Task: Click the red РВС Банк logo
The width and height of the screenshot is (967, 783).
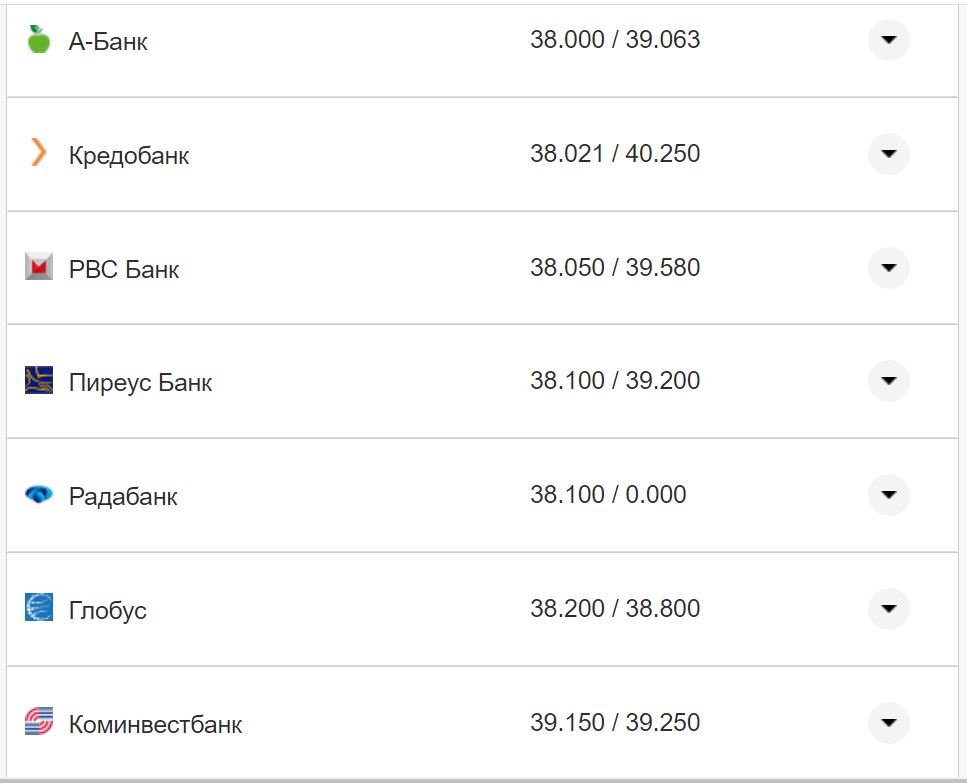Action: pyautogui.click(x=38, y=267)
